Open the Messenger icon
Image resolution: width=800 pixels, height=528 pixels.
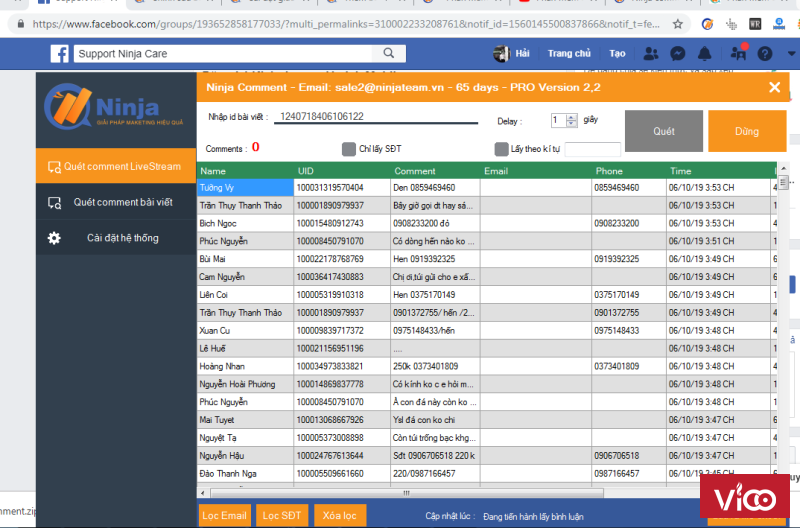[x=677, y=54]
